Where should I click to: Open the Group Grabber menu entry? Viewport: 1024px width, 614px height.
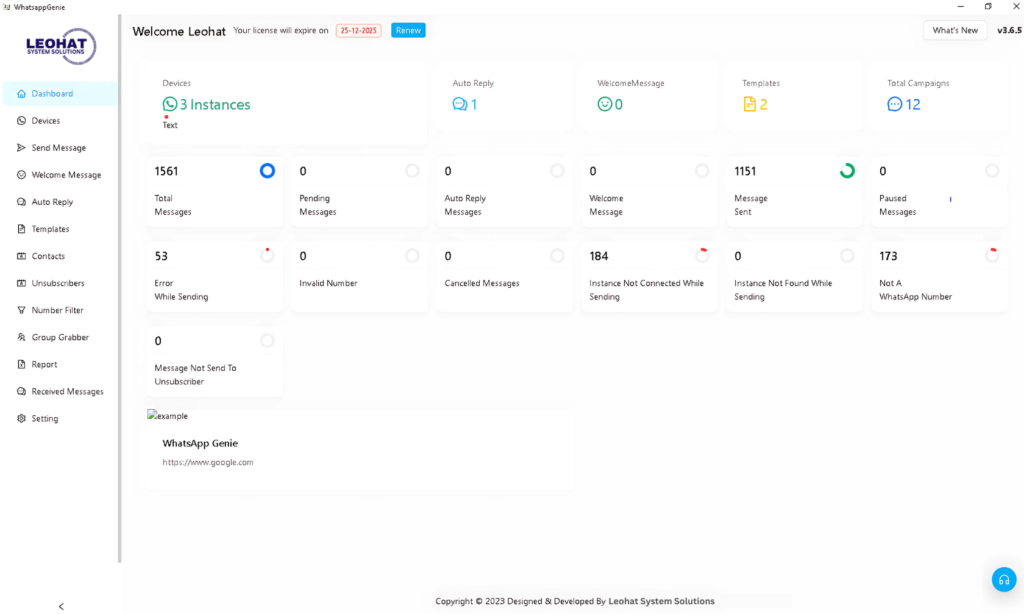pos(60,338)
